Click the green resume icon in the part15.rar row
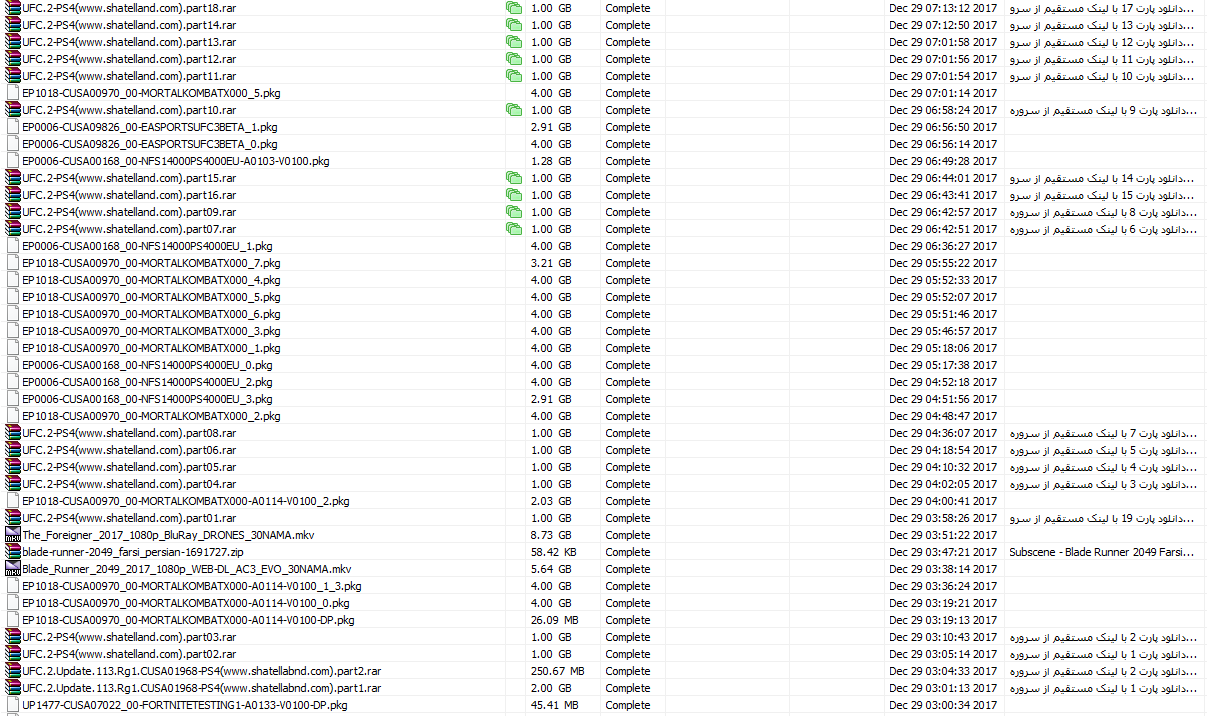 [514, 178]
